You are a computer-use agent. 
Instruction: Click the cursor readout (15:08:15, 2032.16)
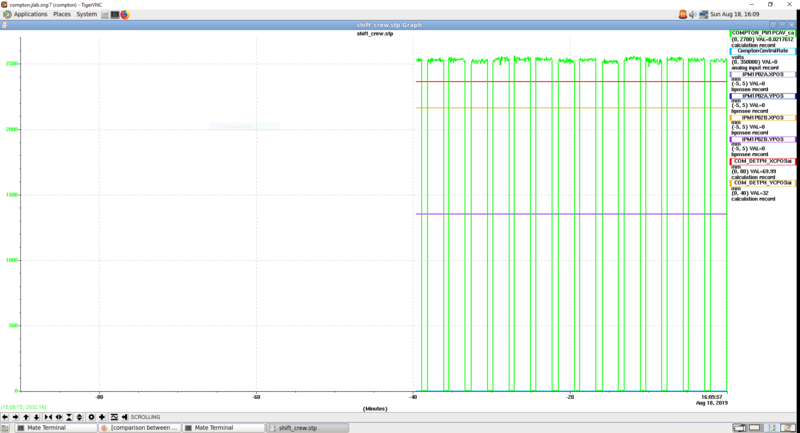(x=23, y=407)
